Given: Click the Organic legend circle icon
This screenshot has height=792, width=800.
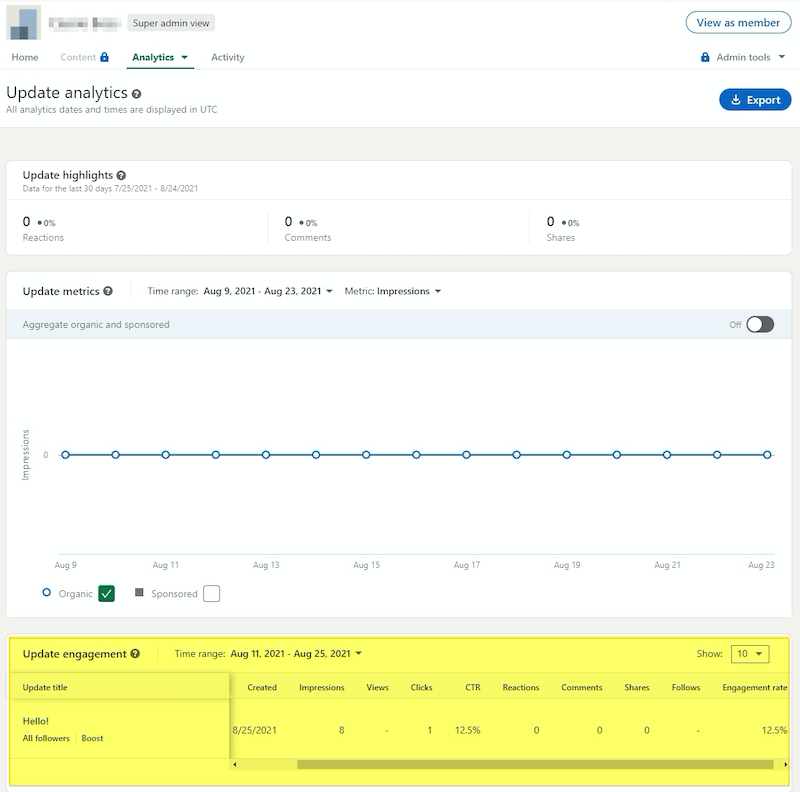Looking at the screenshot, I should coord(46,592).
